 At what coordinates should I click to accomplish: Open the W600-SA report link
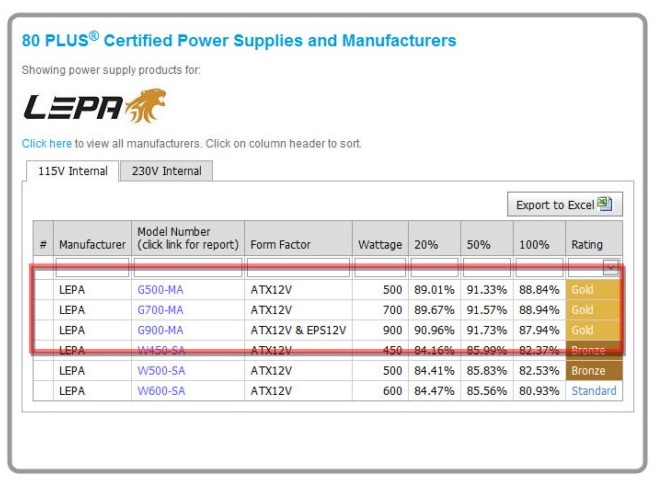(x=161, y=390)
